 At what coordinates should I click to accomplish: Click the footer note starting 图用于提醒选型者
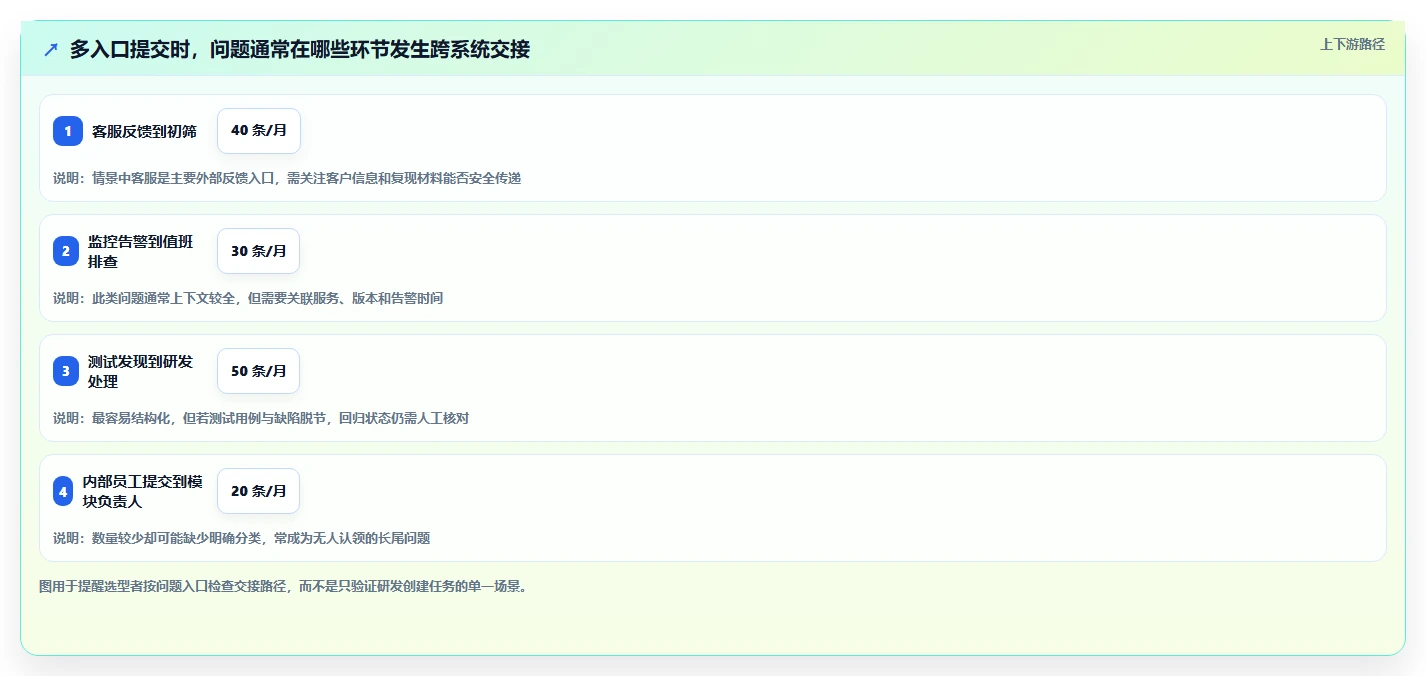point(283,586)
